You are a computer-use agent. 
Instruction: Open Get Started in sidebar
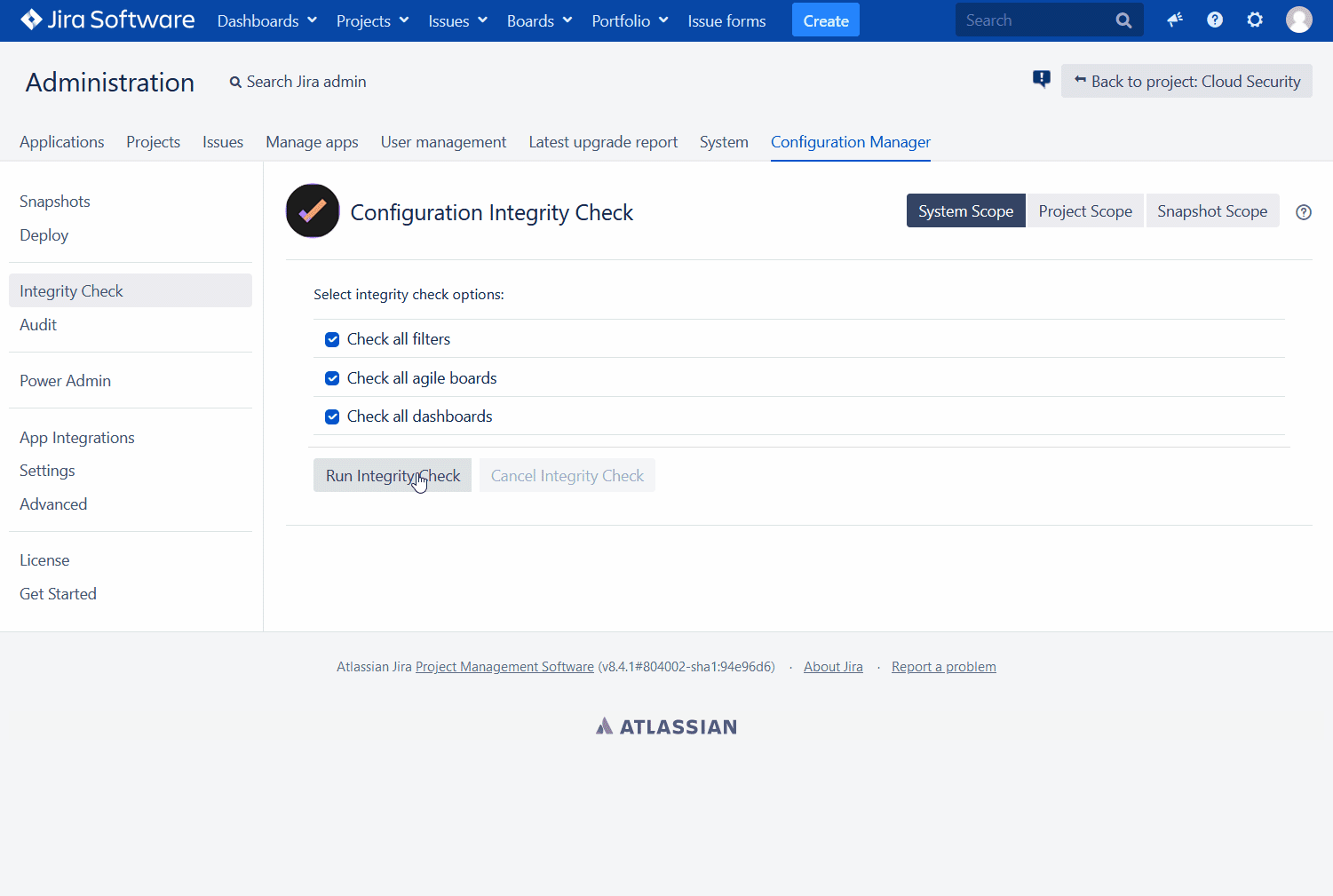pyautogui.click(x=58, y=594)
